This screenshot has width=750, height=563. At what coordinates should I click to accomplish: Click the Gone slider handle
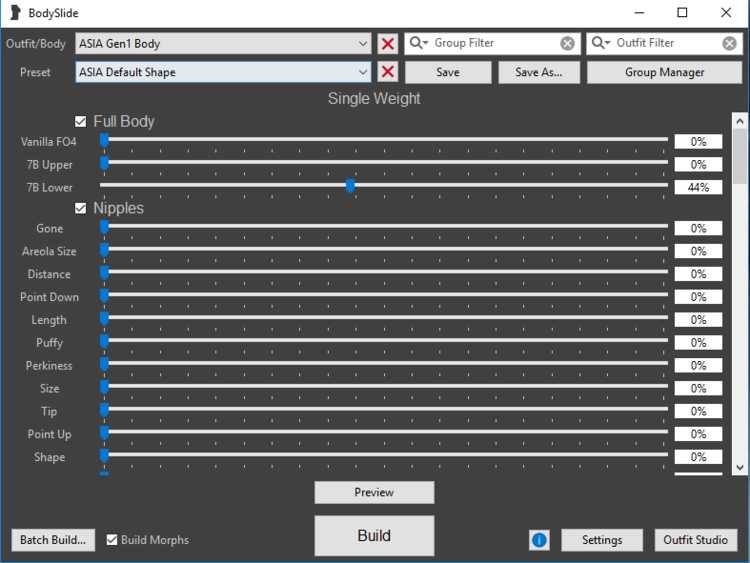coord(104,227)
